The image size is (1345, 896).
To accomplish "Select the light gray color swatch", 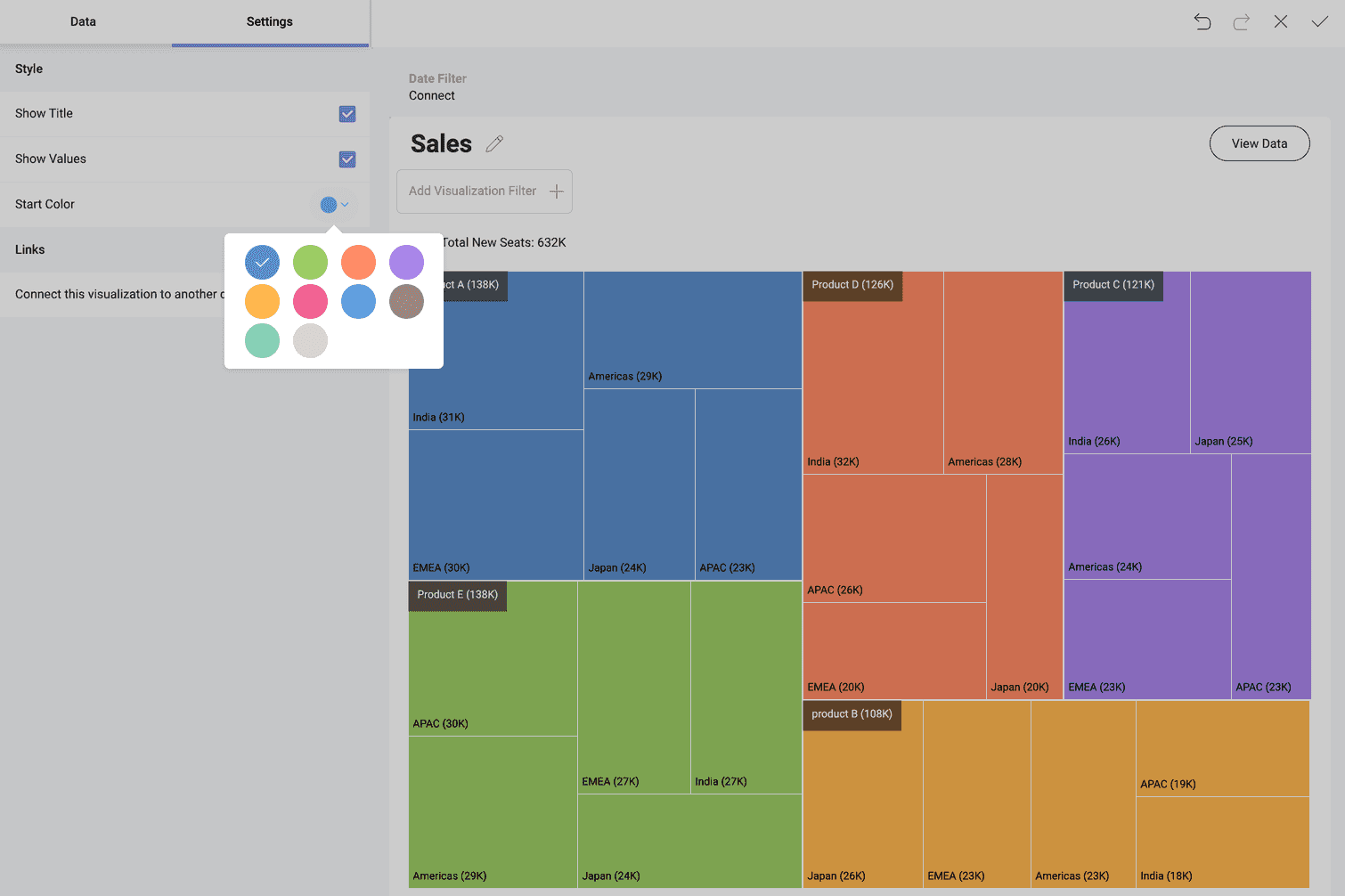I will coord(310,341).
